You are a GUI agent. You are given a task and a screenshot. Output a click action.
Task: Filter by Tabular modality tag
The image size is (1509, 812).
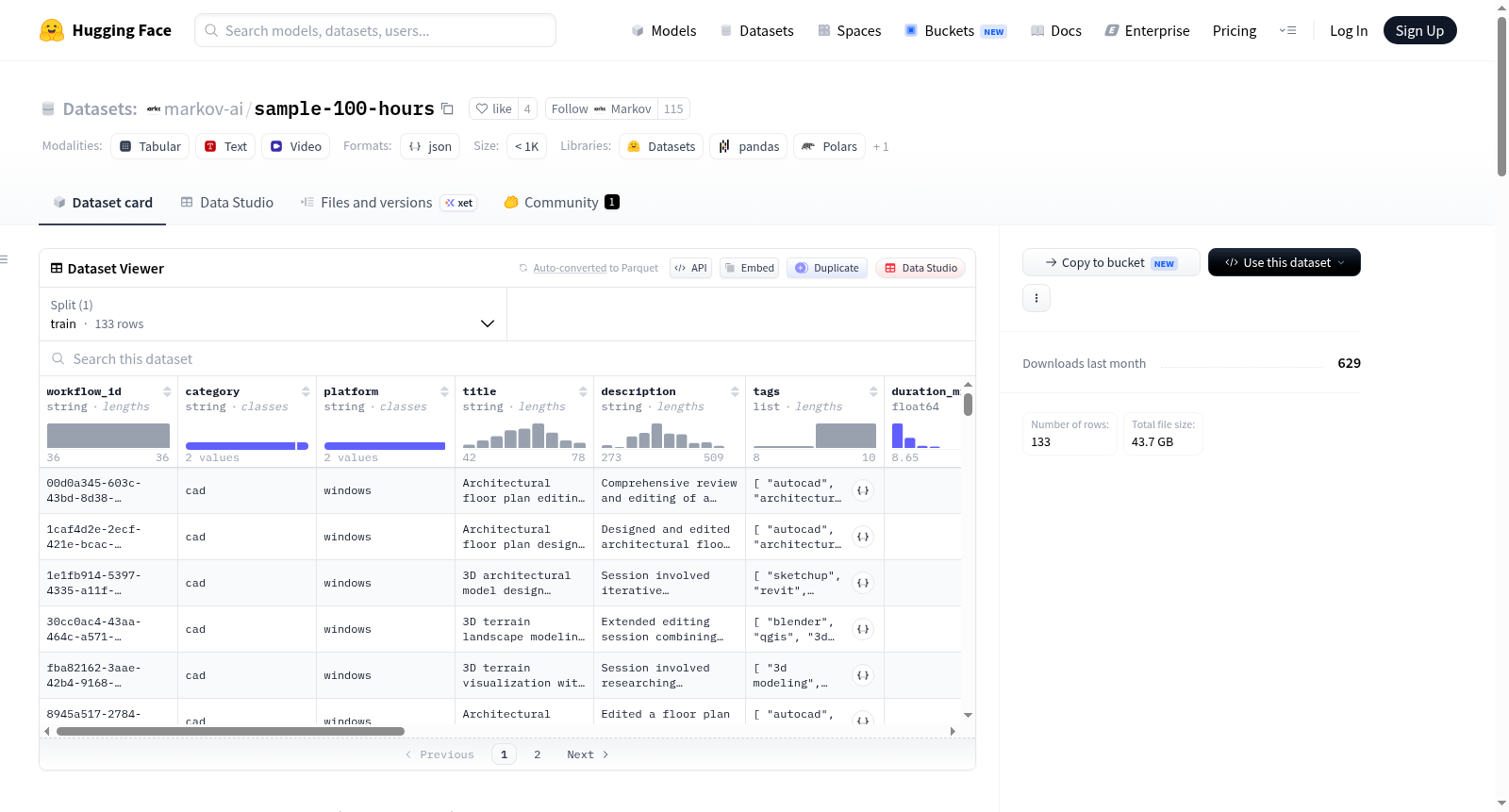(150, 146)
